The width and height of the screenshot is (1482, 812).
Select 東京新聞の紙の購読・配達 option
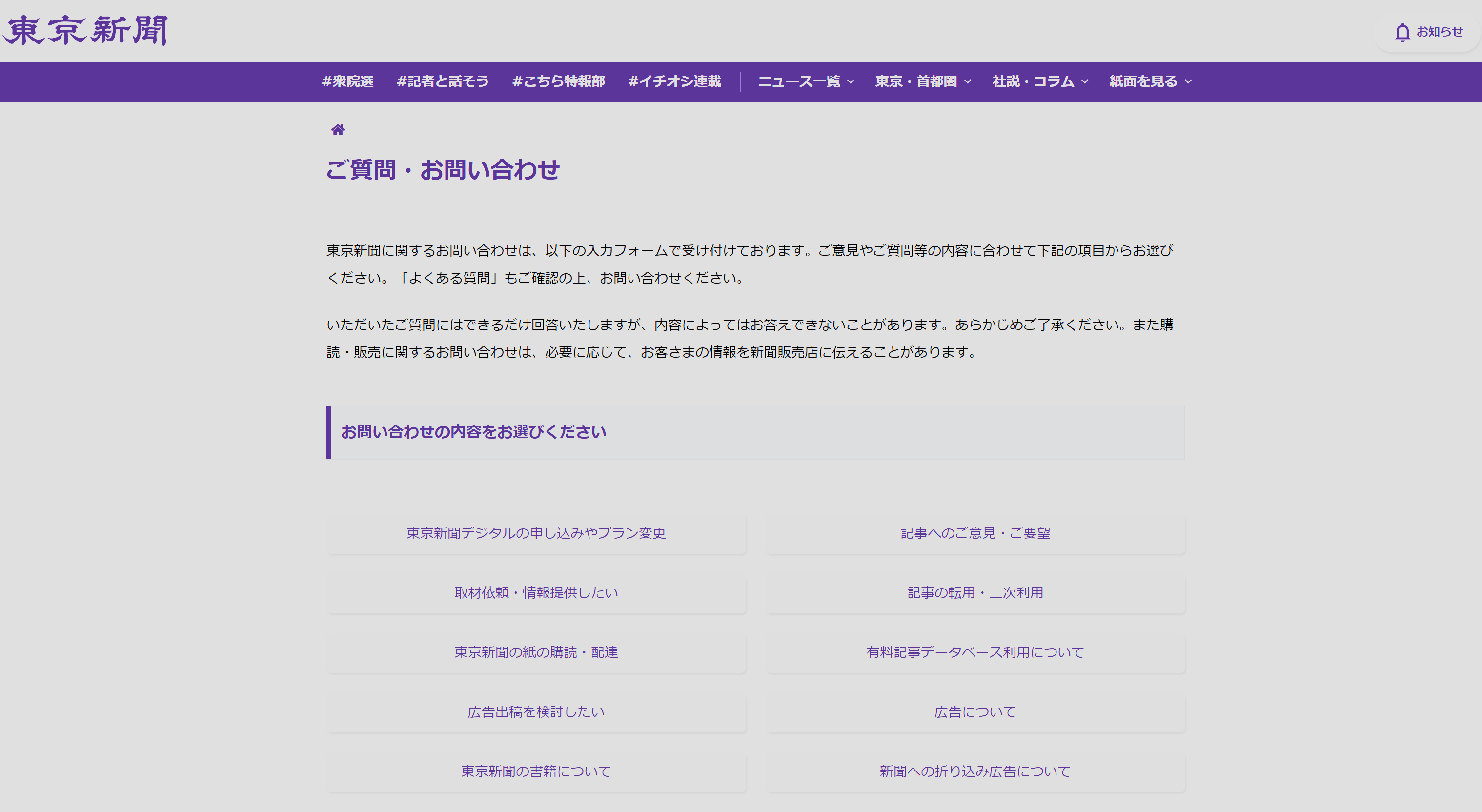536,652
